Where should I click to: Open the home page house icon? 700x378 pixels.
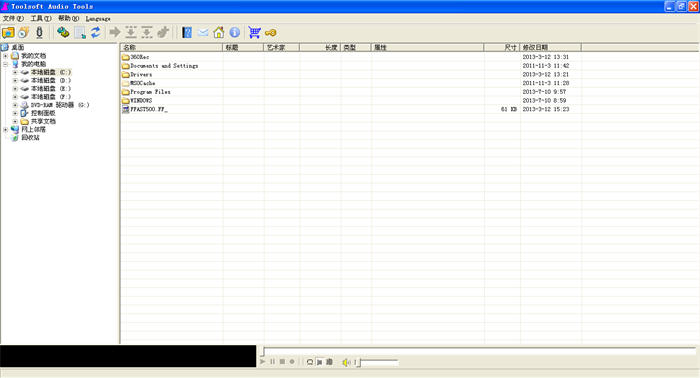(219, 32)
